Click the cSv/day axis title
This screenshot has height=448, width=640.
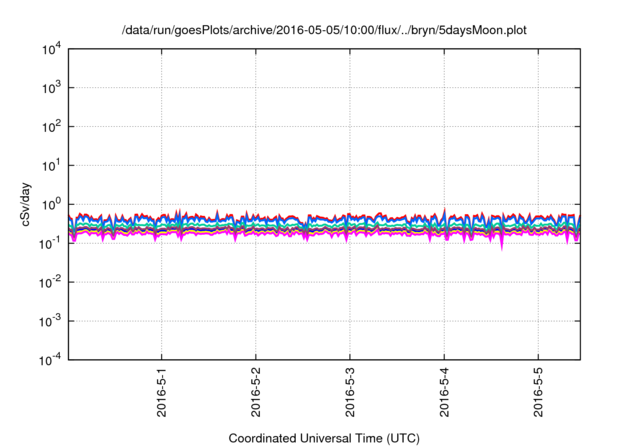pyautogui.click(x=25, y=205)
